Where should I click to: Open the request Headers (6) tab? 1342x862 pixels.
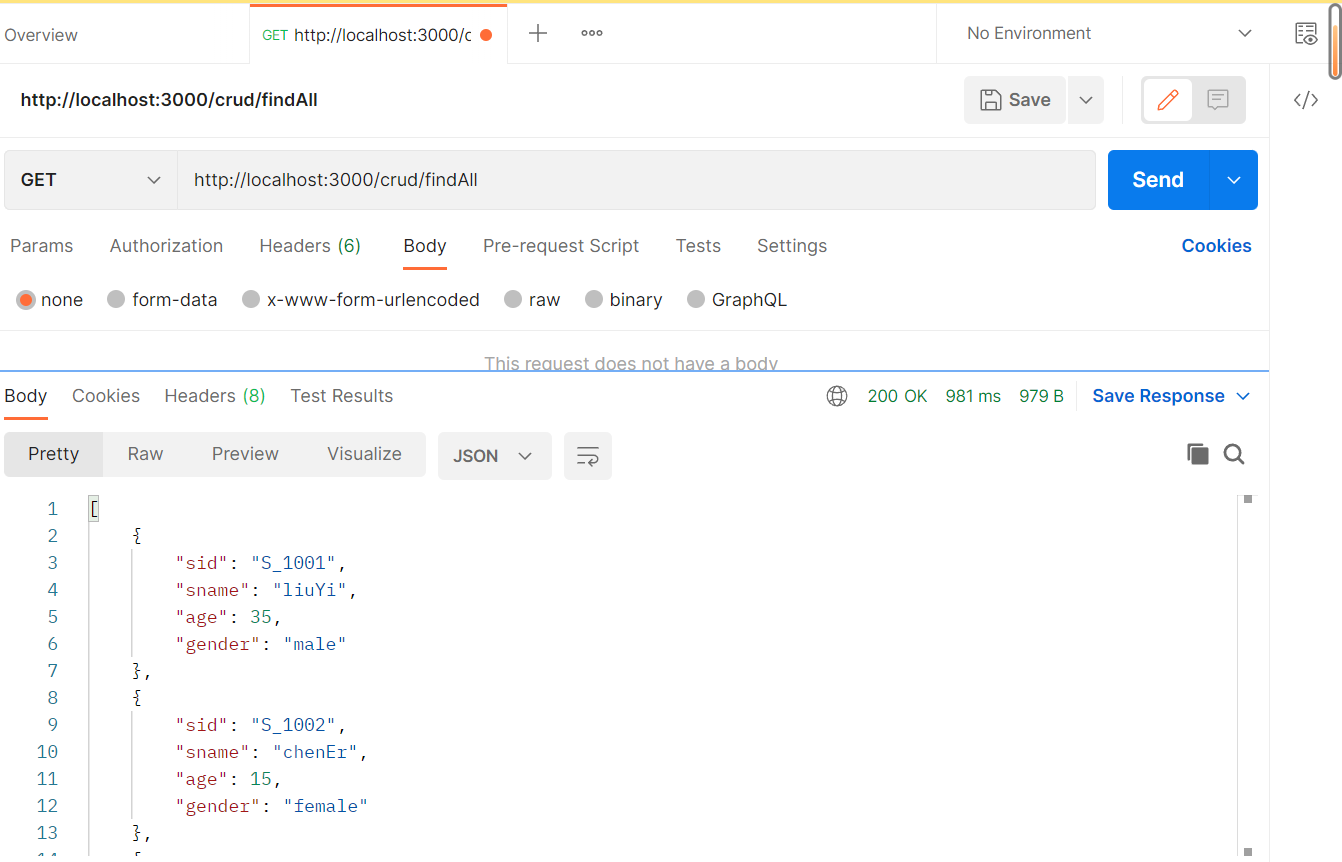[310, 246]
